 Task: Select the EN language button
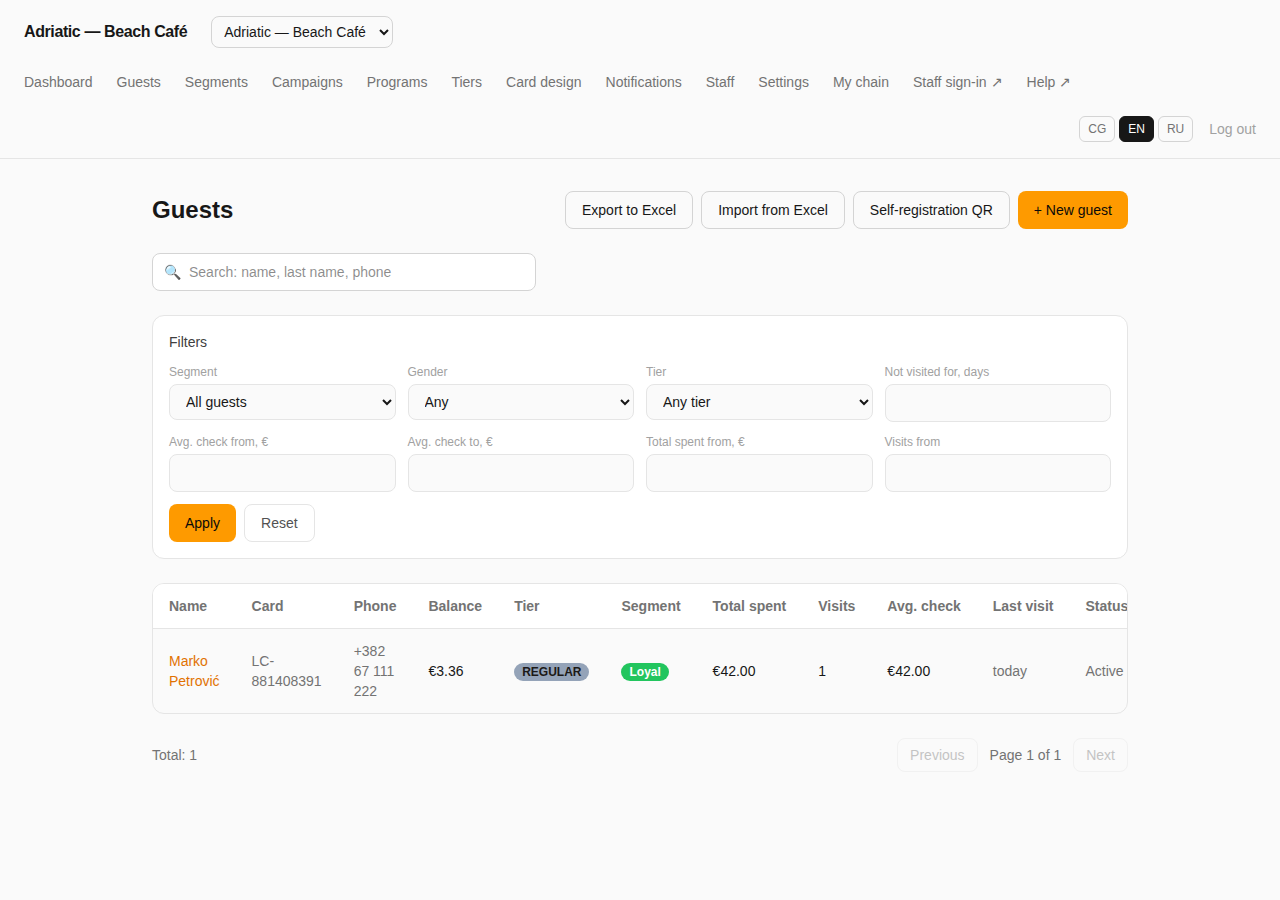[1136, 129]
